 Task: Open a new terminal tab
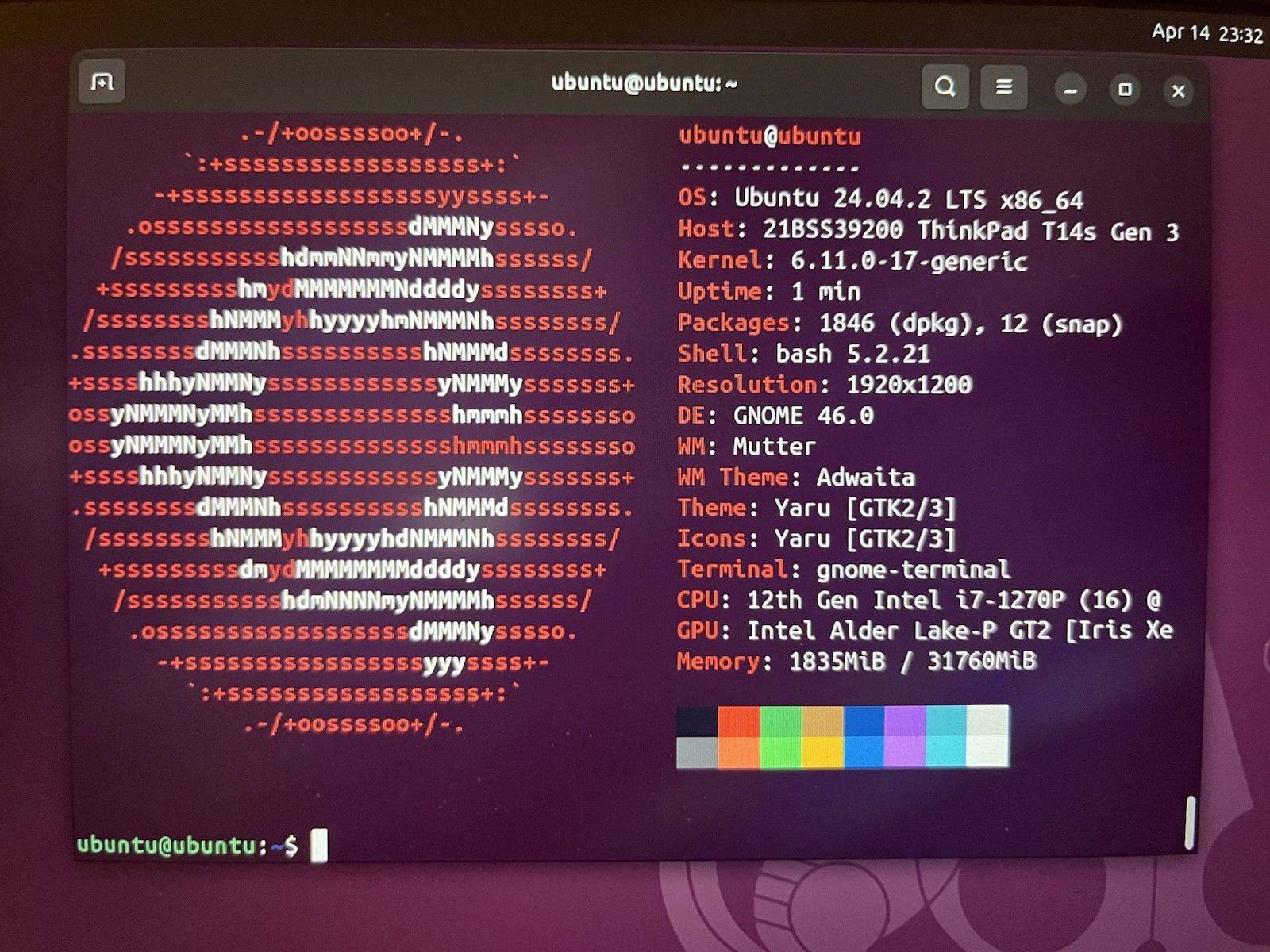click(x=102, y=81)
